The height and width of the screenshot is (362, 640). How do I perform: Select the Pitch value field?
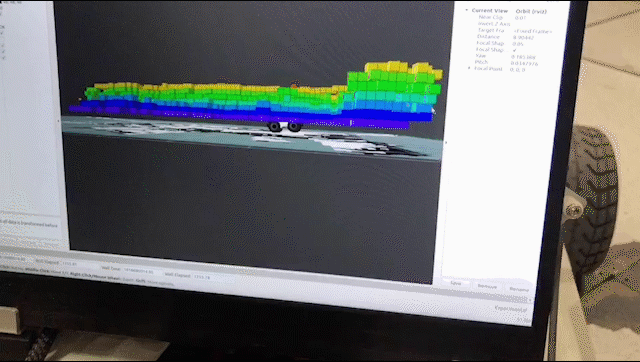tap(524, 64)
